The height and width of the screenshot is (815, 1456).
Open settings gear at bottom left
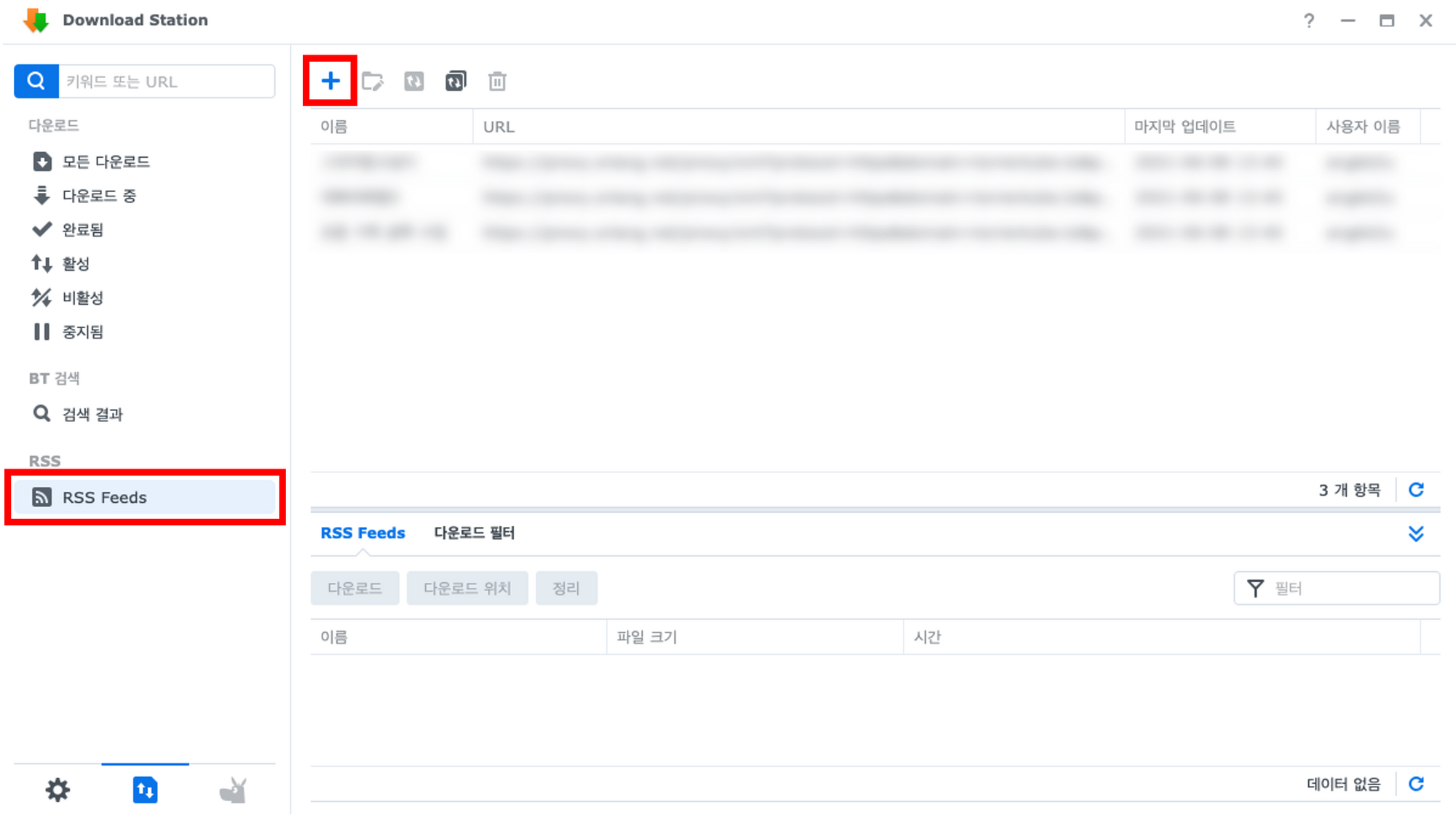point(58,790)
